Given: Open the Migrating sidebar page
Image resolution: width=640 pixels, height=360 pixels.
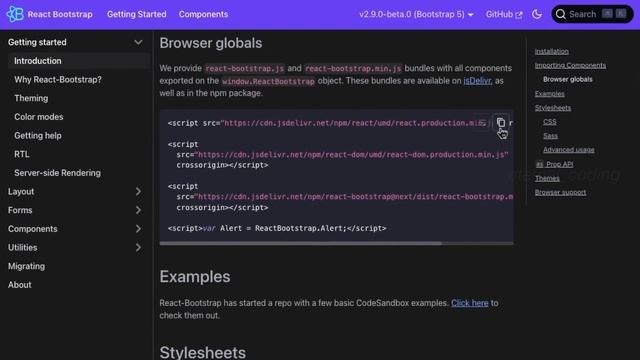Looking at the screenshot, I should point(27,266).
